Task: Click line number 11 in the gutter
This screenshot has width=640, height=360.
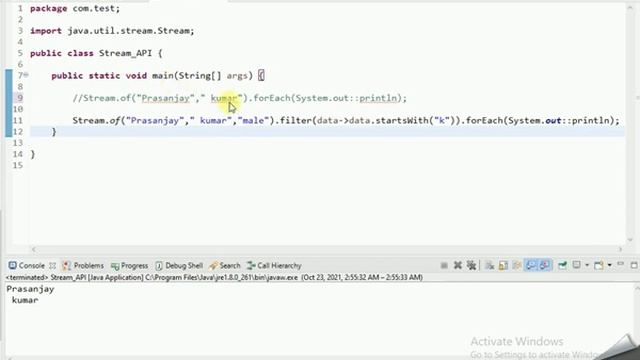Action: (x=18, y=120)
